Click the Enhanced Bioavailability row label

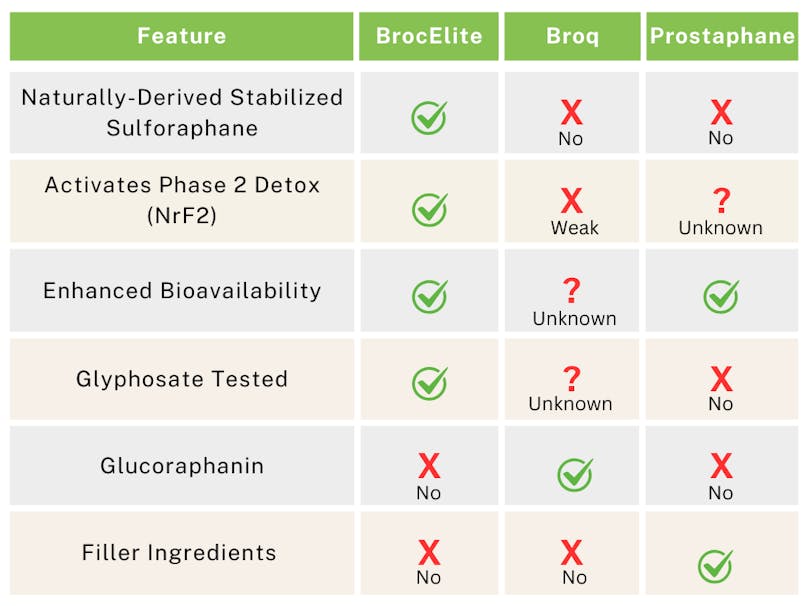coord(182,291)
